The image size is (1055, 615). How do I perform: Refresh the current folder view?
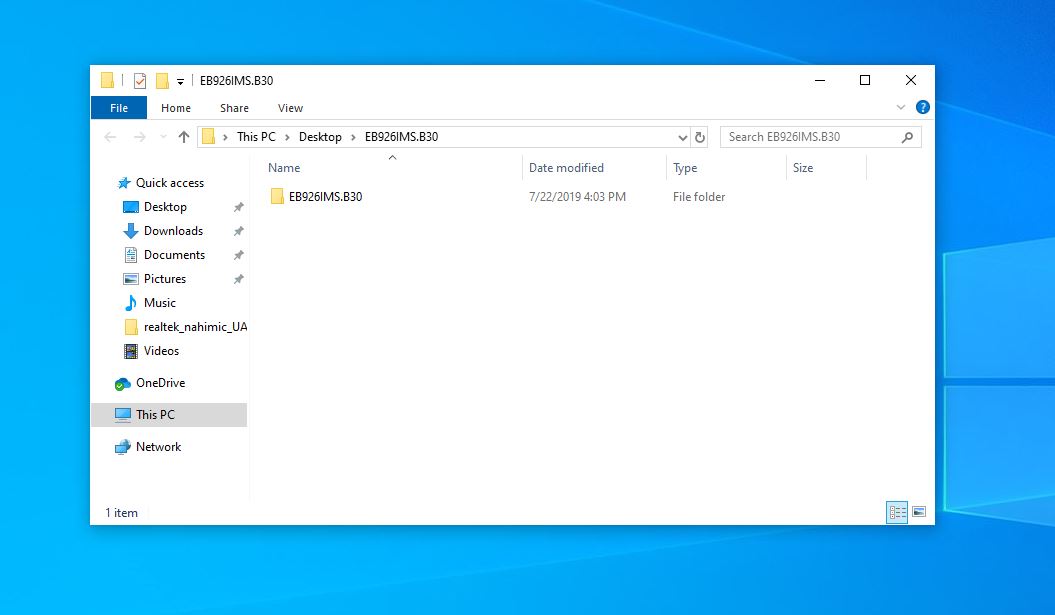tap(700, 137)
